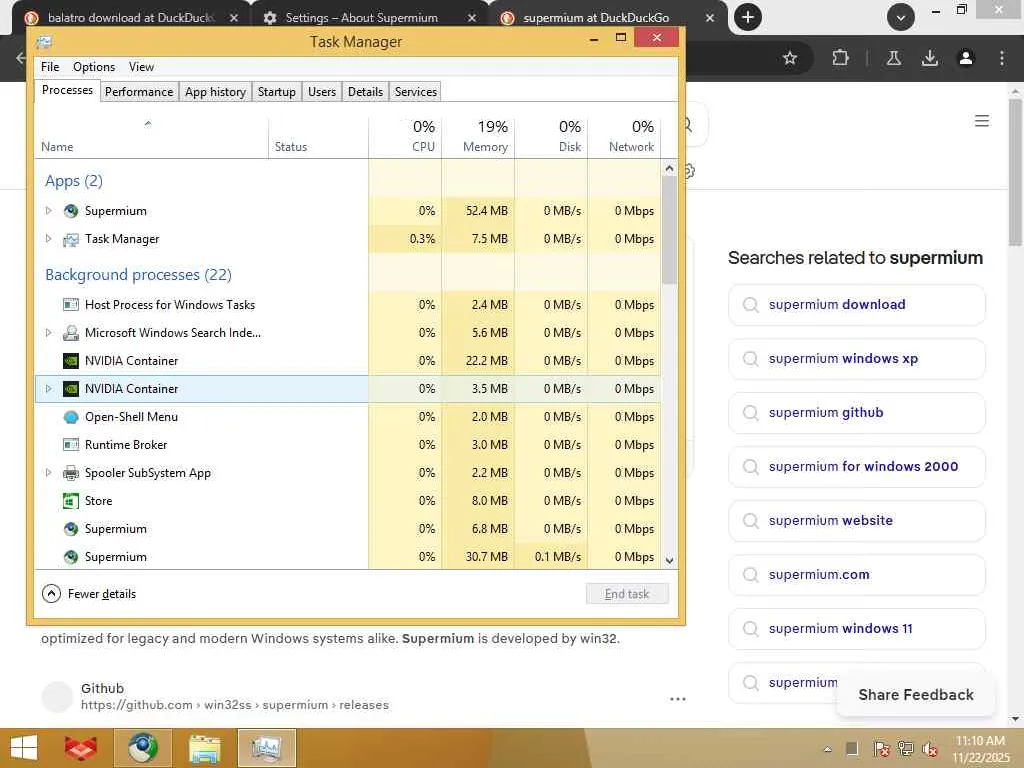The width and height of the screenshot is (1024, 768).
Task: Open the browser tab search dropdown
Action: 901,17
